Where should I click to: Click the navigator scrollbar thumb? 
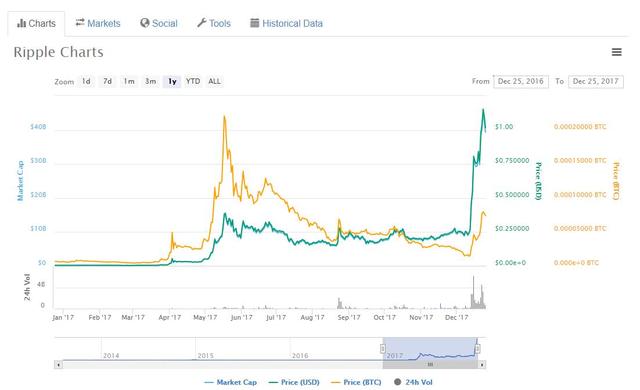430,365
